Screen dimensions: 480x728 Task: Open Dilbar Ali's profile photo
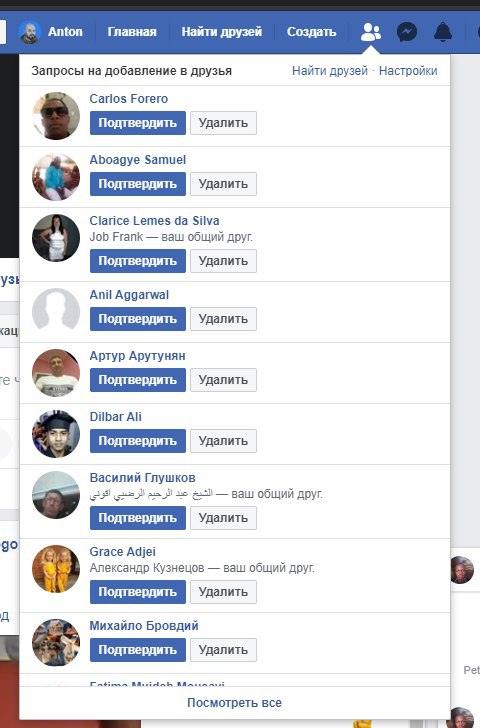tap(56, 434)
